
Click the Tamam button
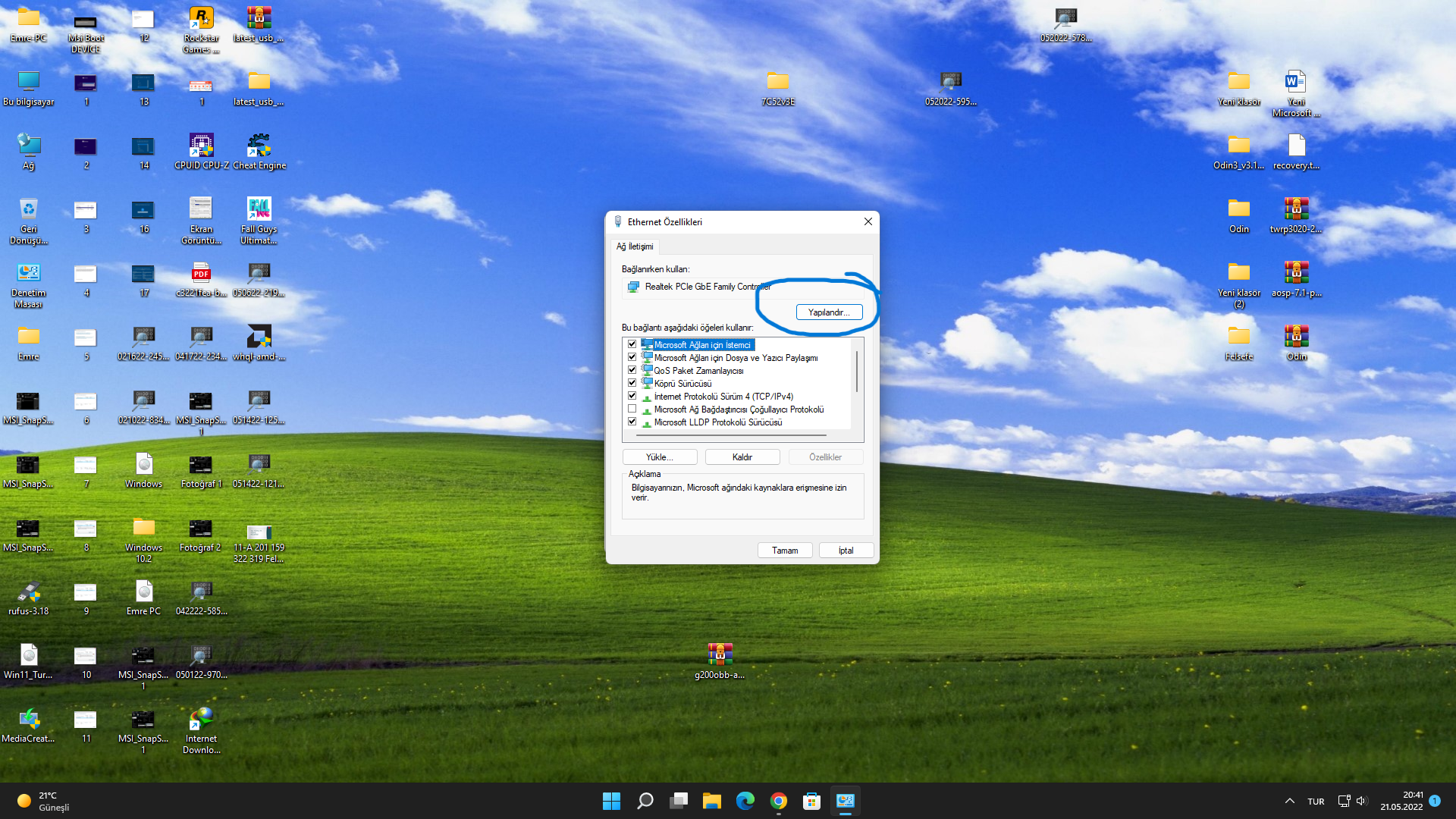[785, 551]
